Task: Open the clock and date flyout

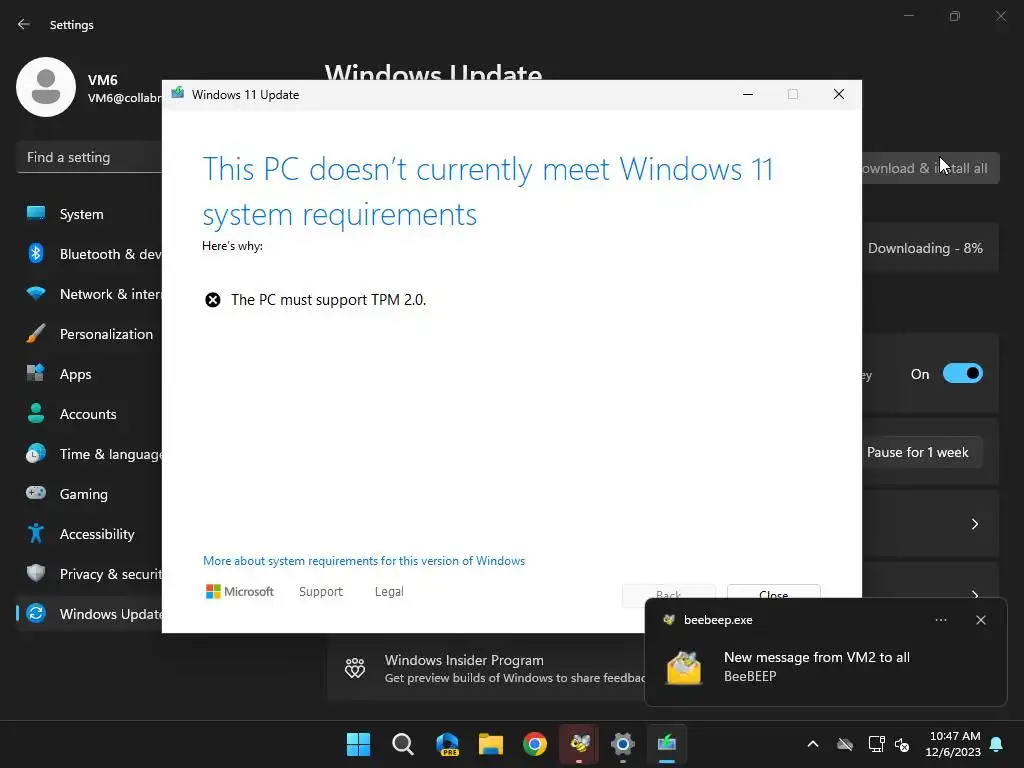Action: [953, 744]
